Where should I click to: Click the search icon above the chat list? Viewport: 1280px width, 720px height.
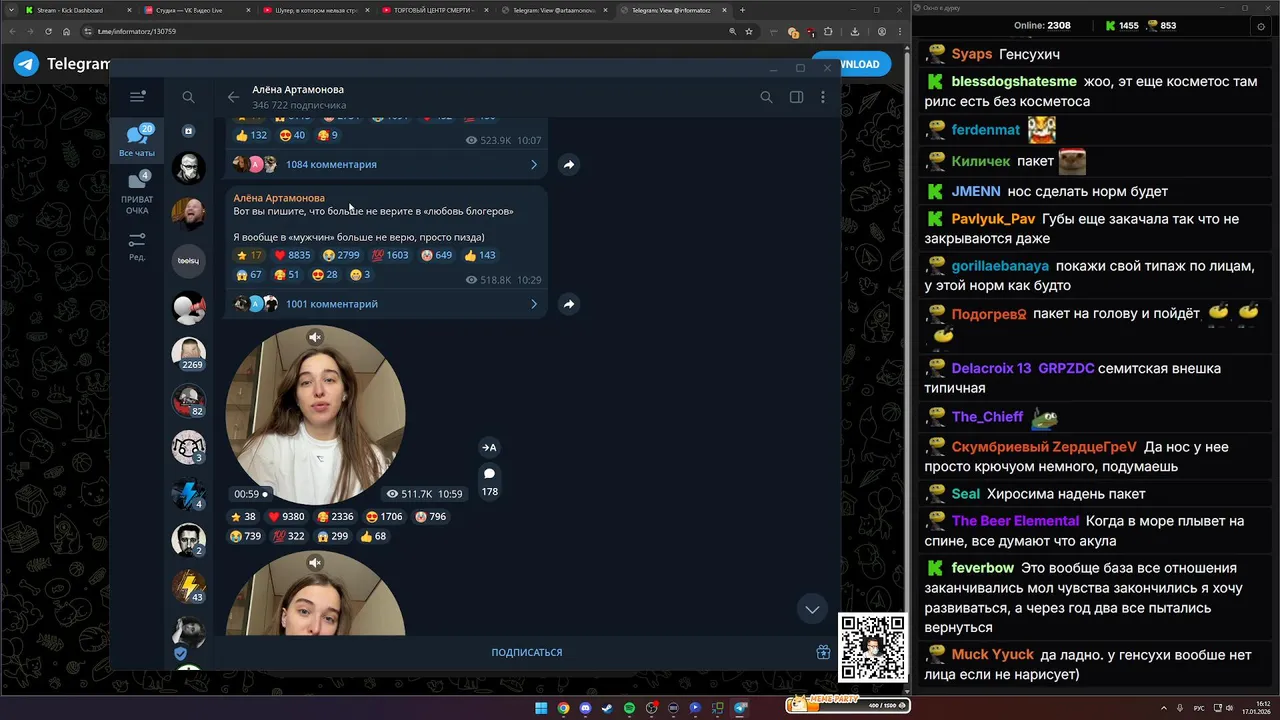[x=188, y=97]
